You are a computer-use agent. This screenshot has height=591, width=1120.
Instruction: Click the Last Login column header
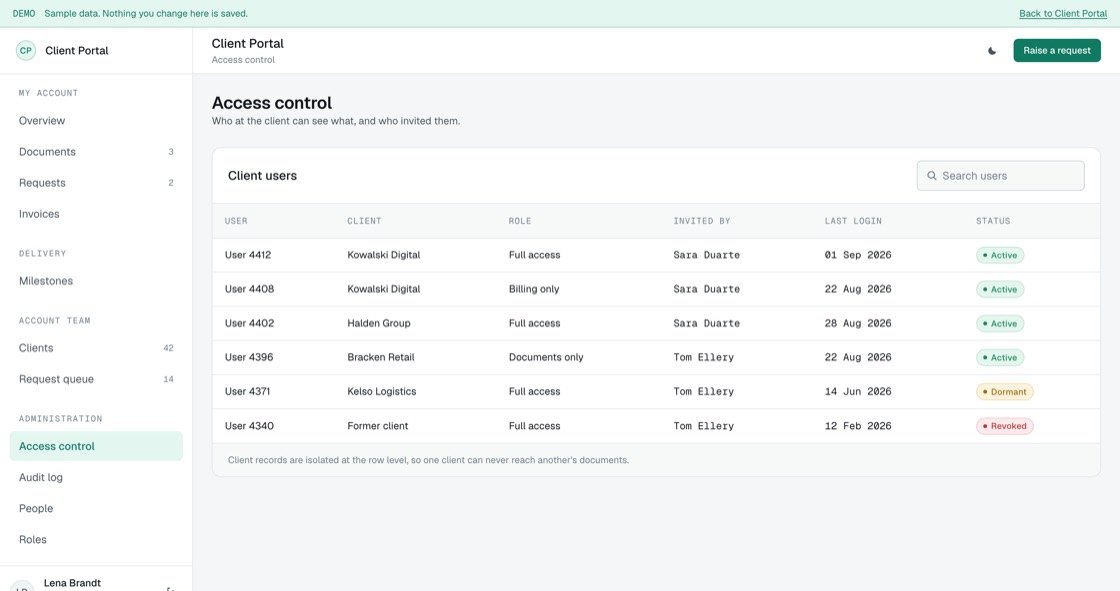point(853,221)
